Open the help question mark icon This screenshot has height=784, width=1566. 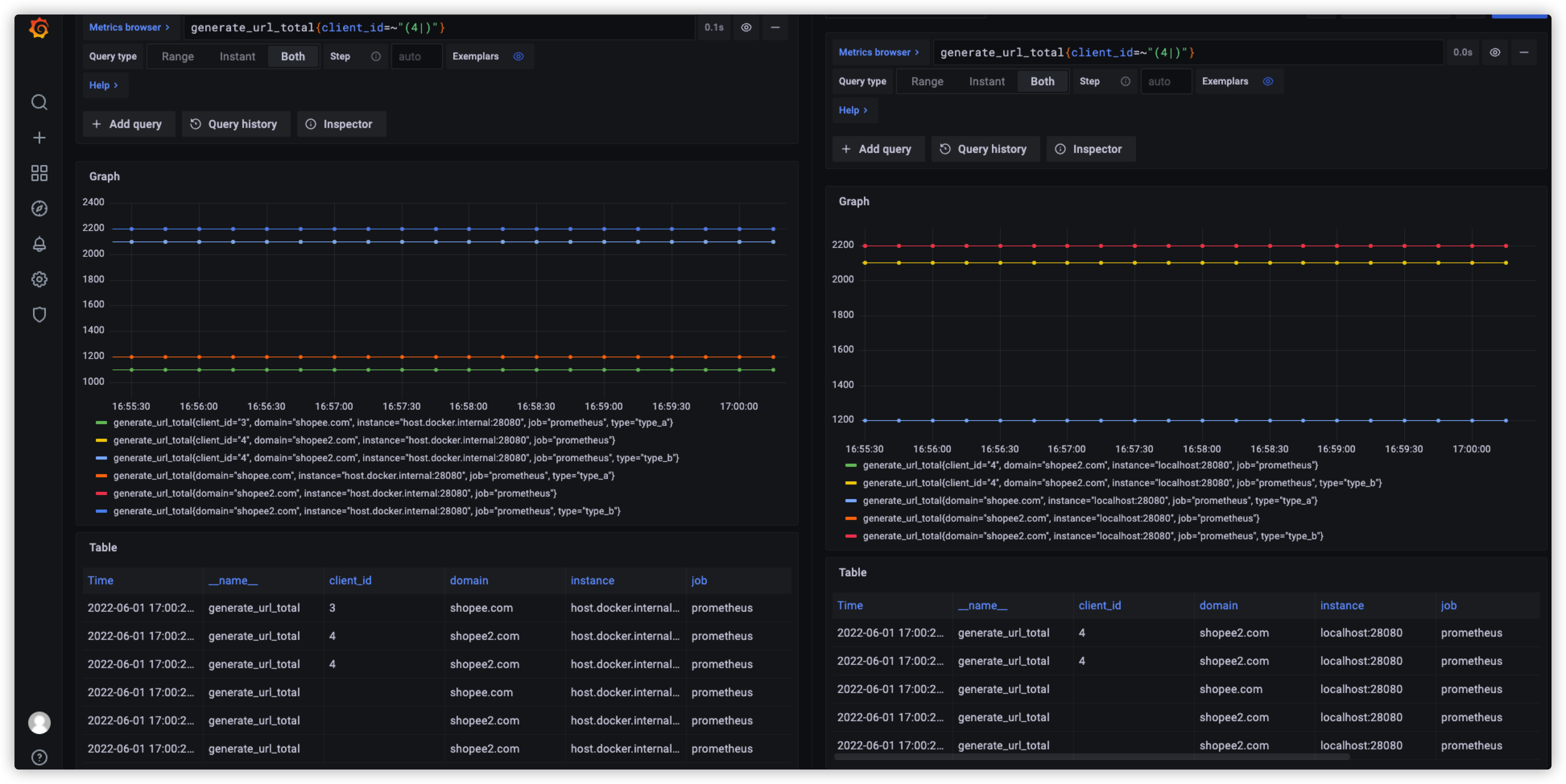point(39,757)
